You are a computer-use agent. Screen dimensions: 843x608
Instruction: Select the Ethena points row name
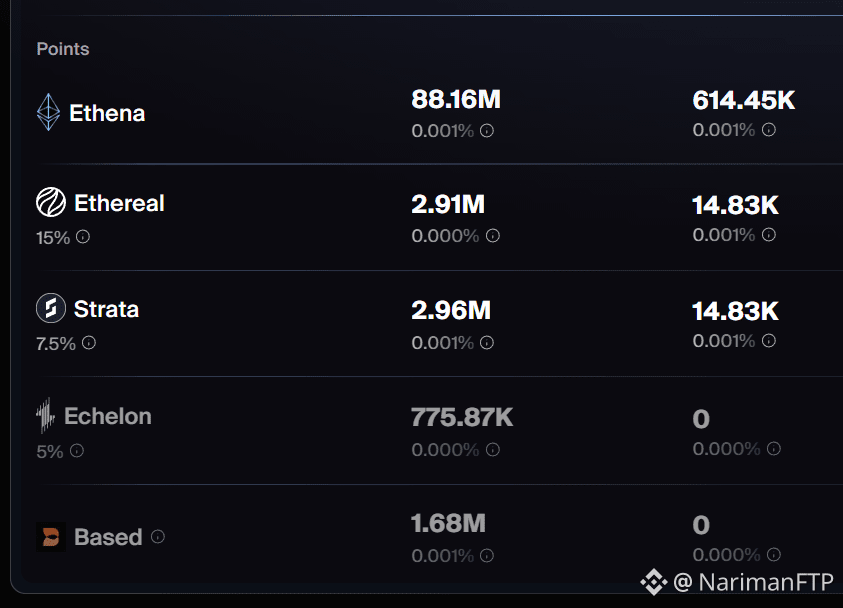[x=107, y=113]
